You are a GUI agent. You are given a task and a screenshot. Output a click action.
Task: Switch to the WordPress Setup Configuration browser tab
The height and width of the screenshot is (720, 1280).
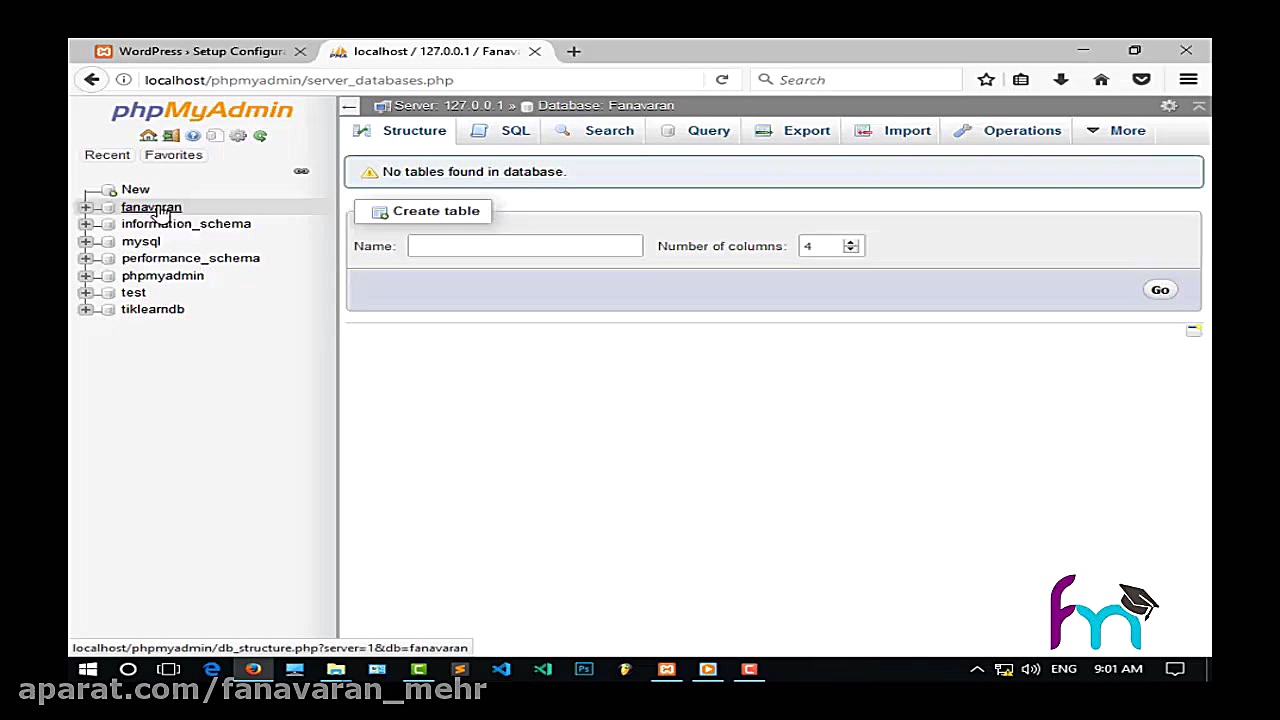tap(200, 51)
